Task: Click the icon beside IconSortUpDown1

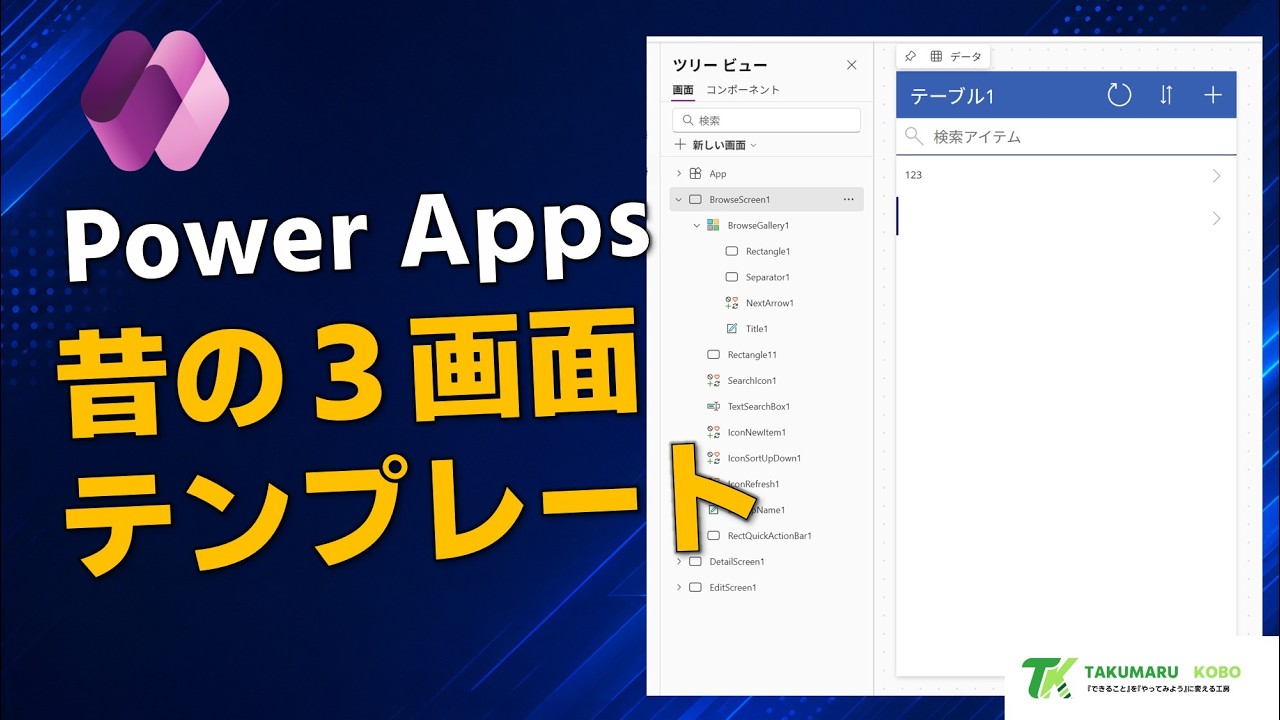Action: point(714,459)
